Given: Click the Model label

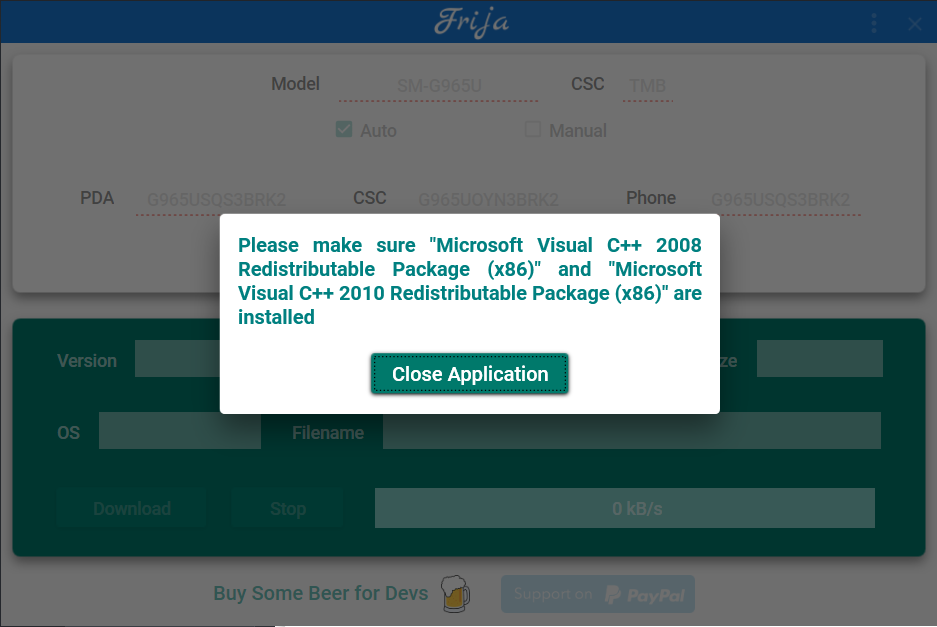Looking at the screenshot, I should pyautogui.click(x=295, y=84).
